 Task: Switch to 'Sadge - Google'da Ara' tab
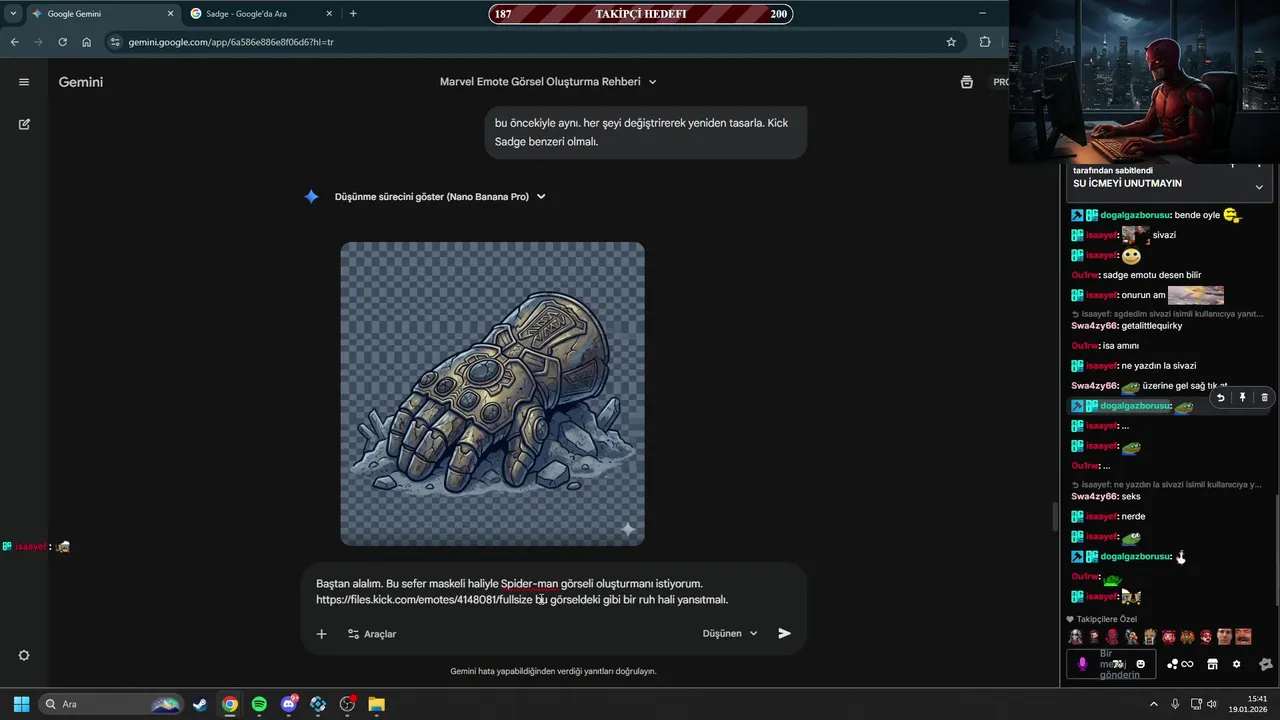point(262,14)
